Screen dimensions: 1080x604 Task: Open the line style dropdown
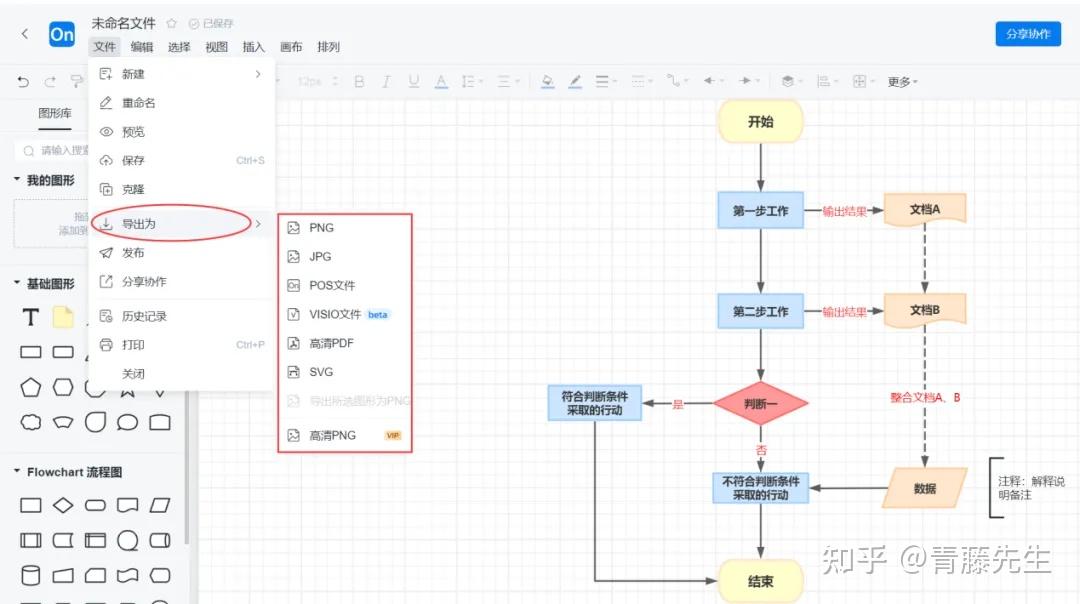(x=641, y=81)
